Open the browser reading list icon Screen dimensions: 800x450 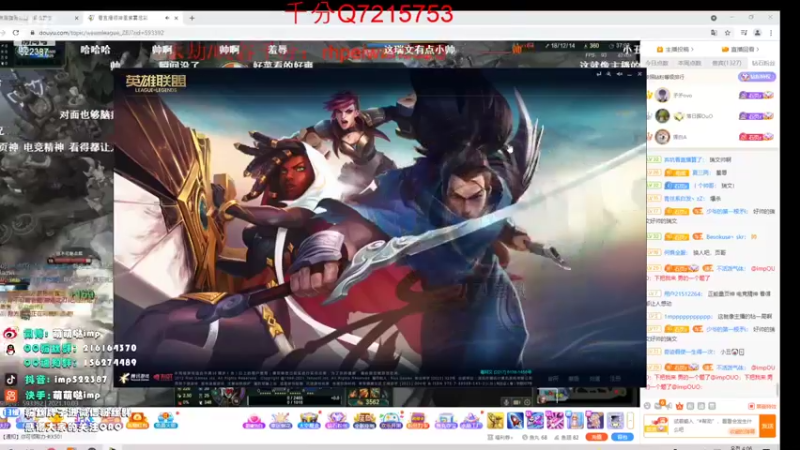click(x=744, y=33)
